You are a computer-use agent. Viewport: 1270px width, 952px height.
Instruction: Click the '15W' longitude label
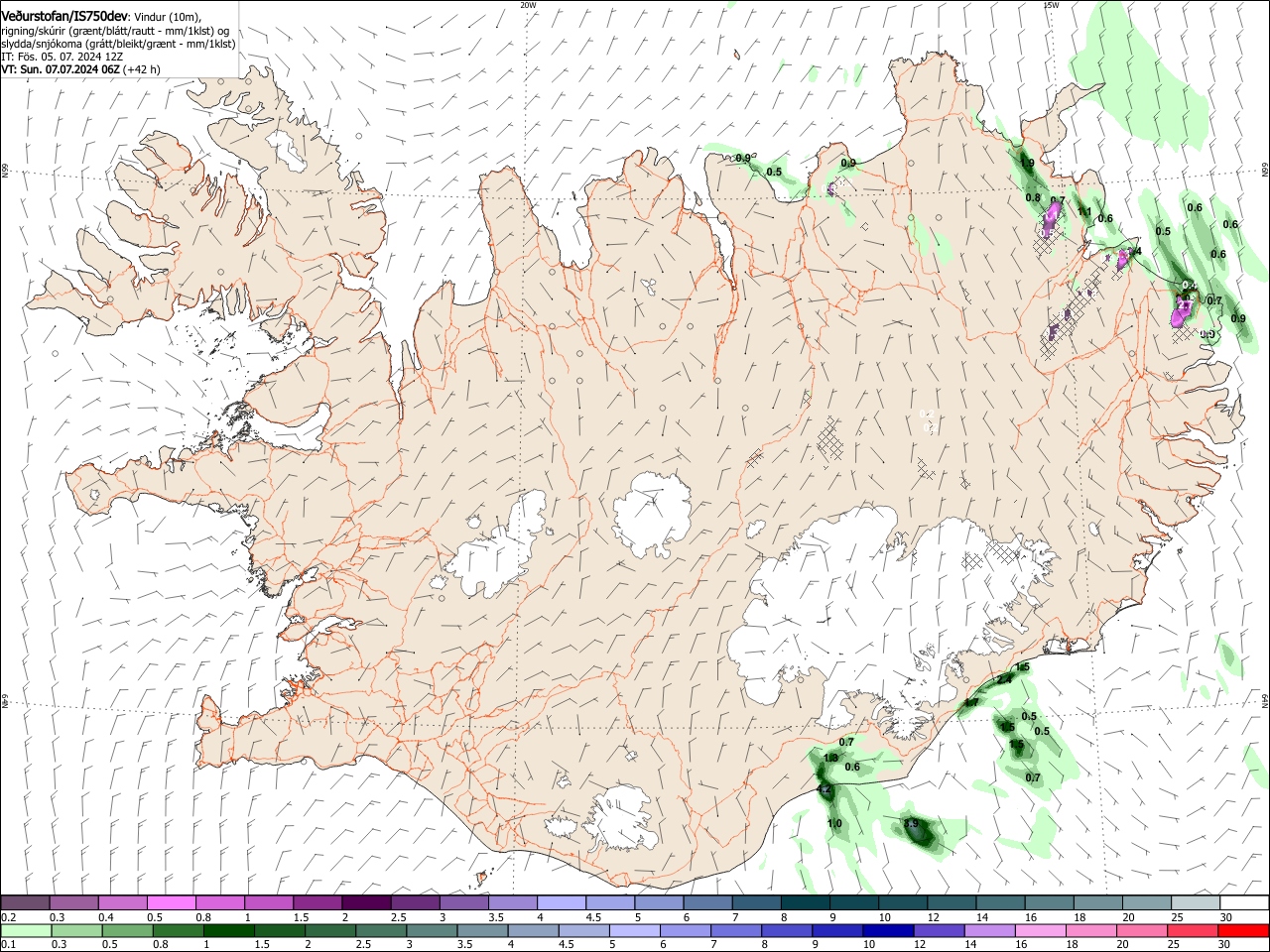[x=1051, y=5]
